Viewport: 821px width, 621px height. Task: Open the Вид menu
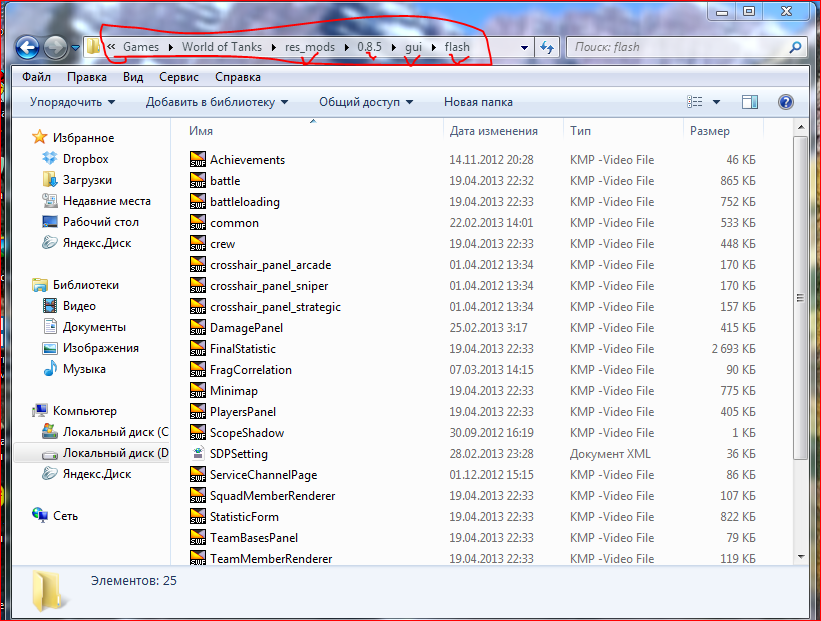133,77
